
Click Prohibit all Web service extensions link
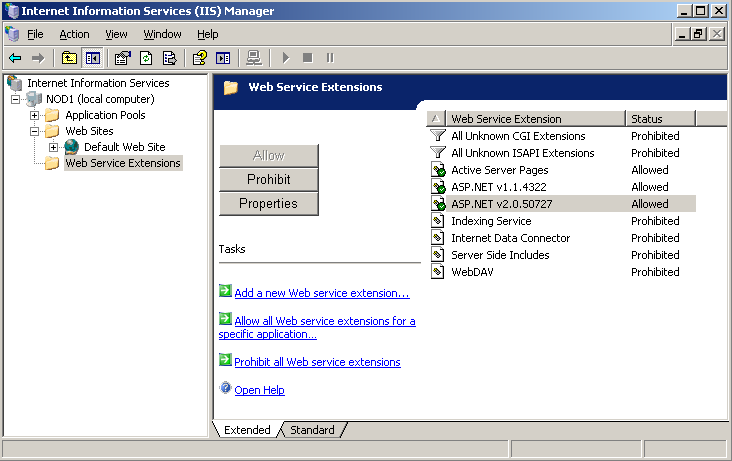317,362
